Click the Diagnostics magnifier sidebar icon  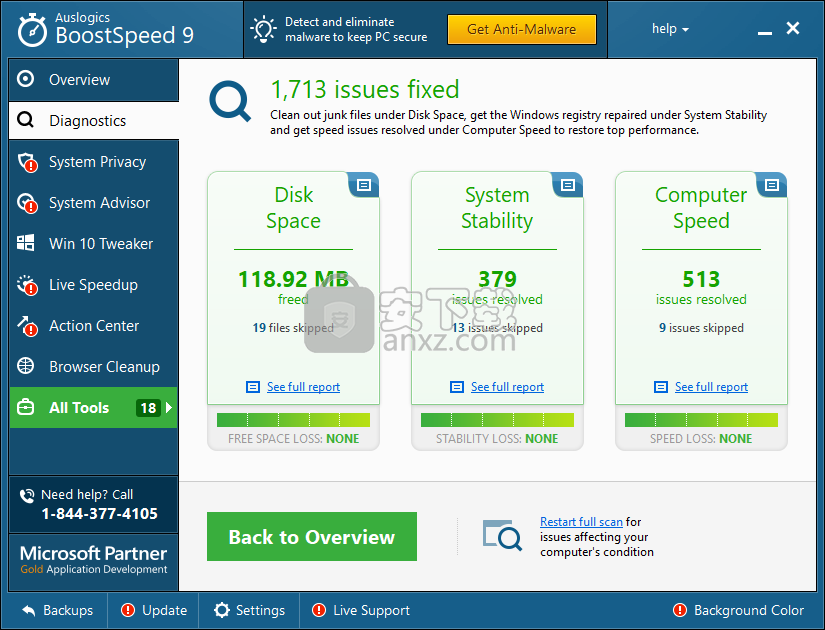25,120
